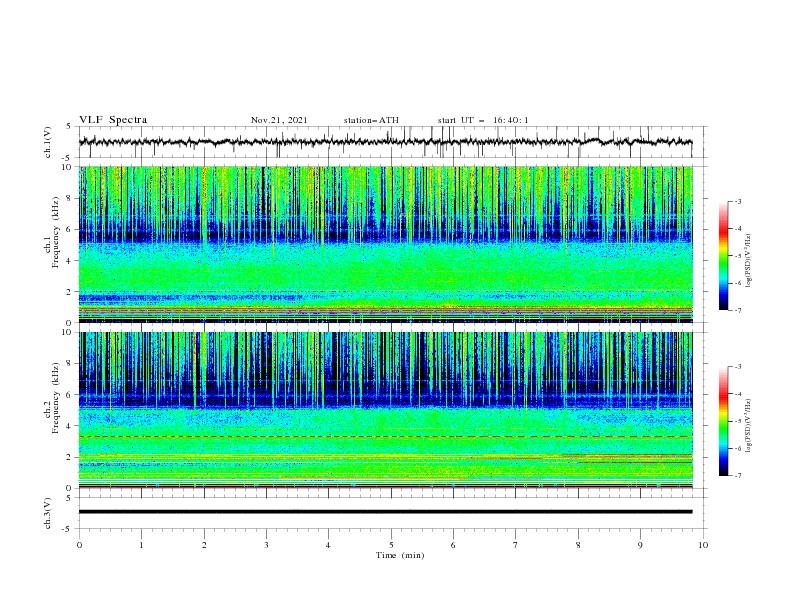Click tick label "3" on the Time axis
This screenshot has height=612, width=792.
[266, 545]
